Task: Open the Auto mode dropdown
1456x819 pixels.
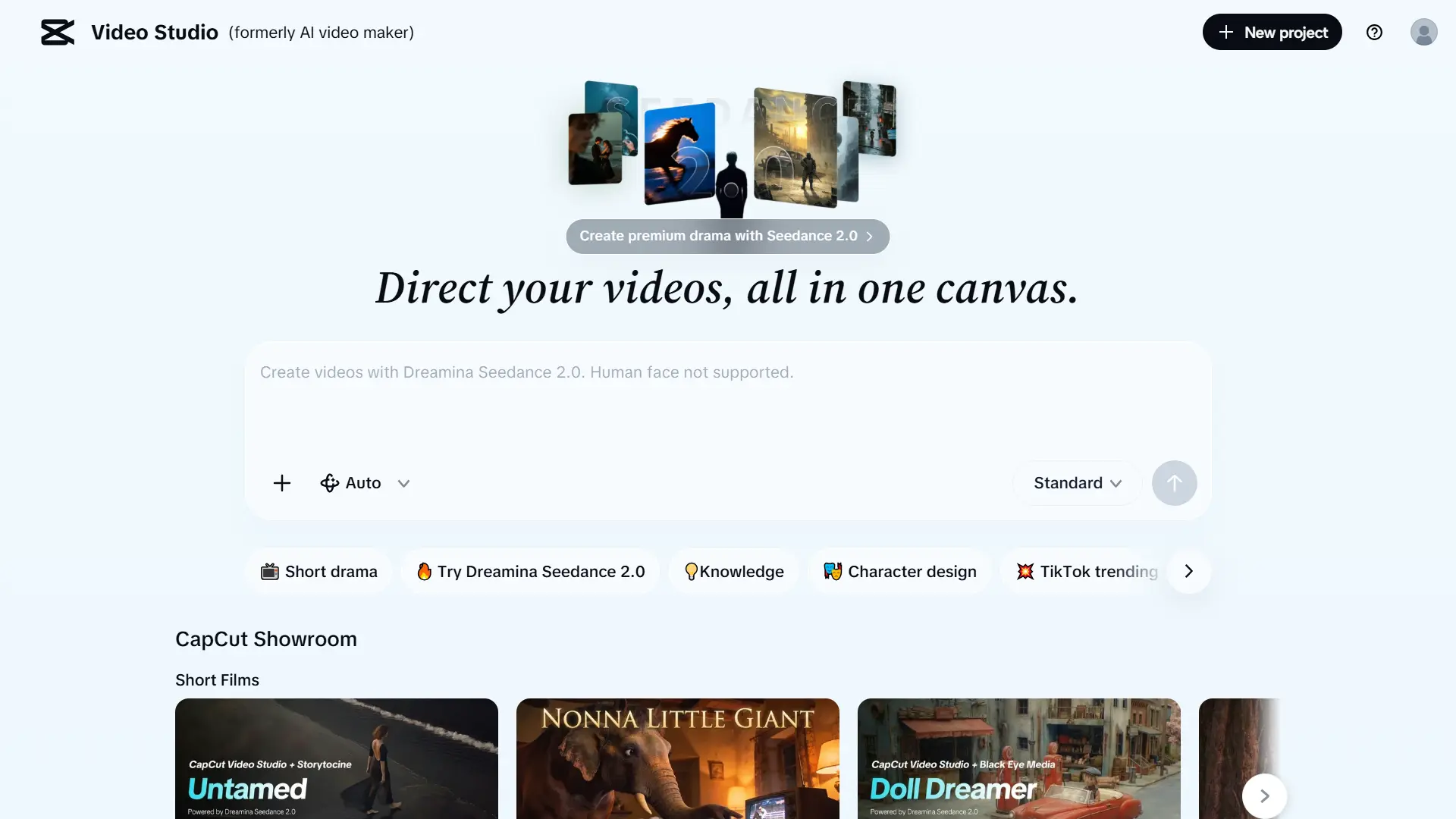Action: pyautogui.click(x=365, y=483)
